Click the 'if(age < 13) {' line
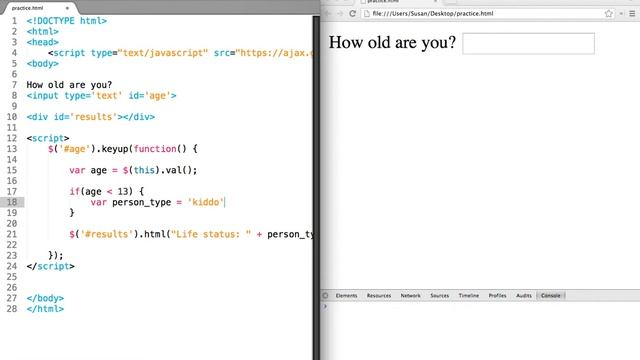 point(107,191)
